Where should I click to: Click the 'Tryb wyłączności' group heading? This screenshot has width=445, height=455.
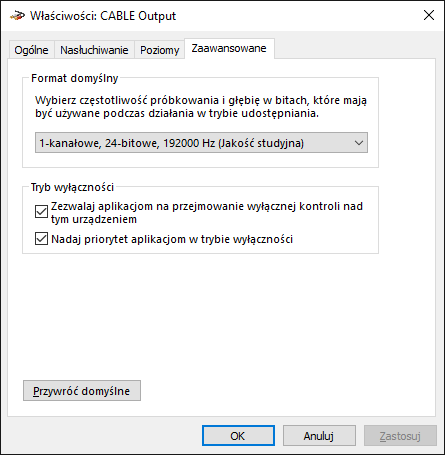[x=72, y=187]
